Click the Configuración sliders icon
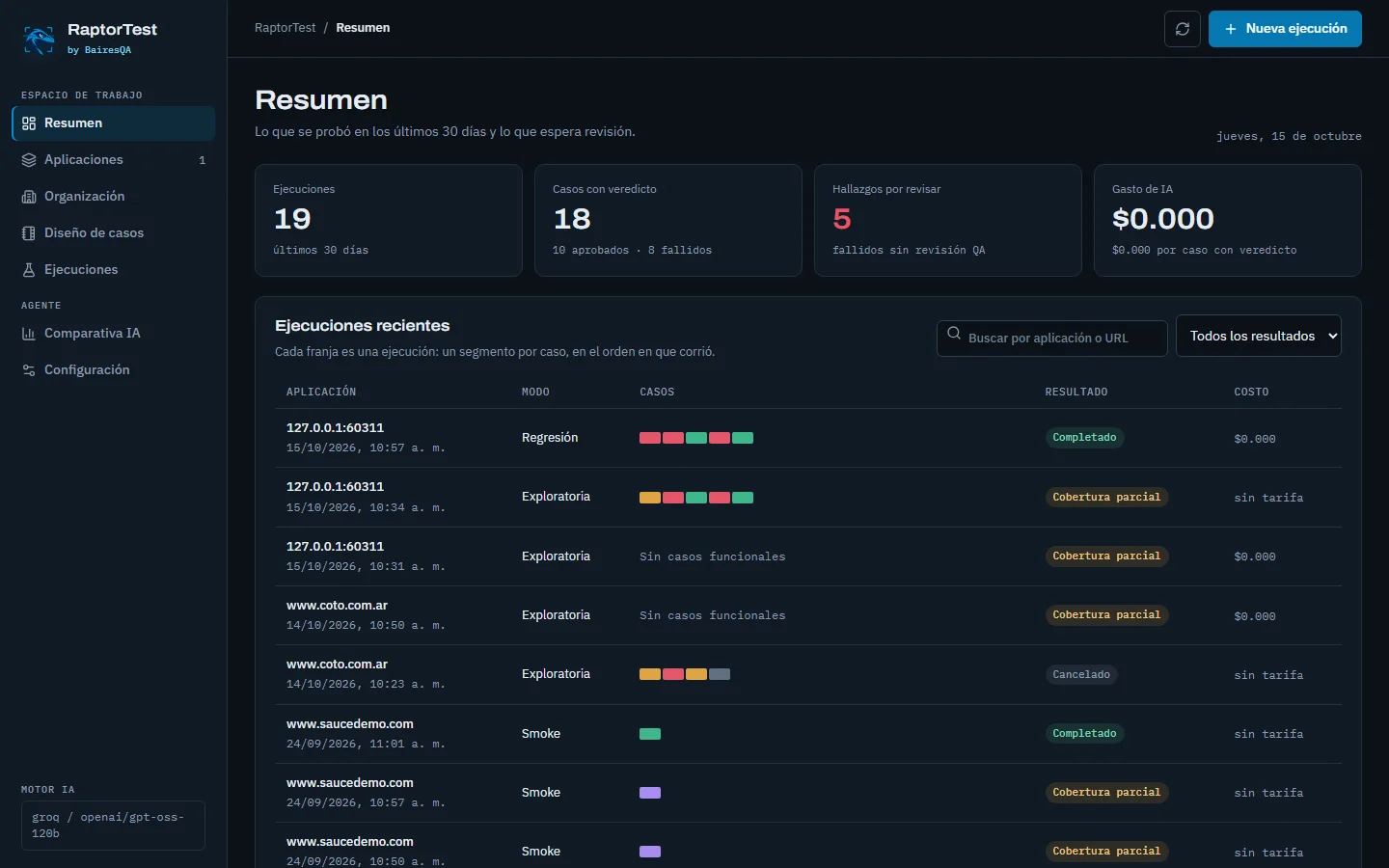Viewport: 1389px width, 868px height. (x=29, y=370)
